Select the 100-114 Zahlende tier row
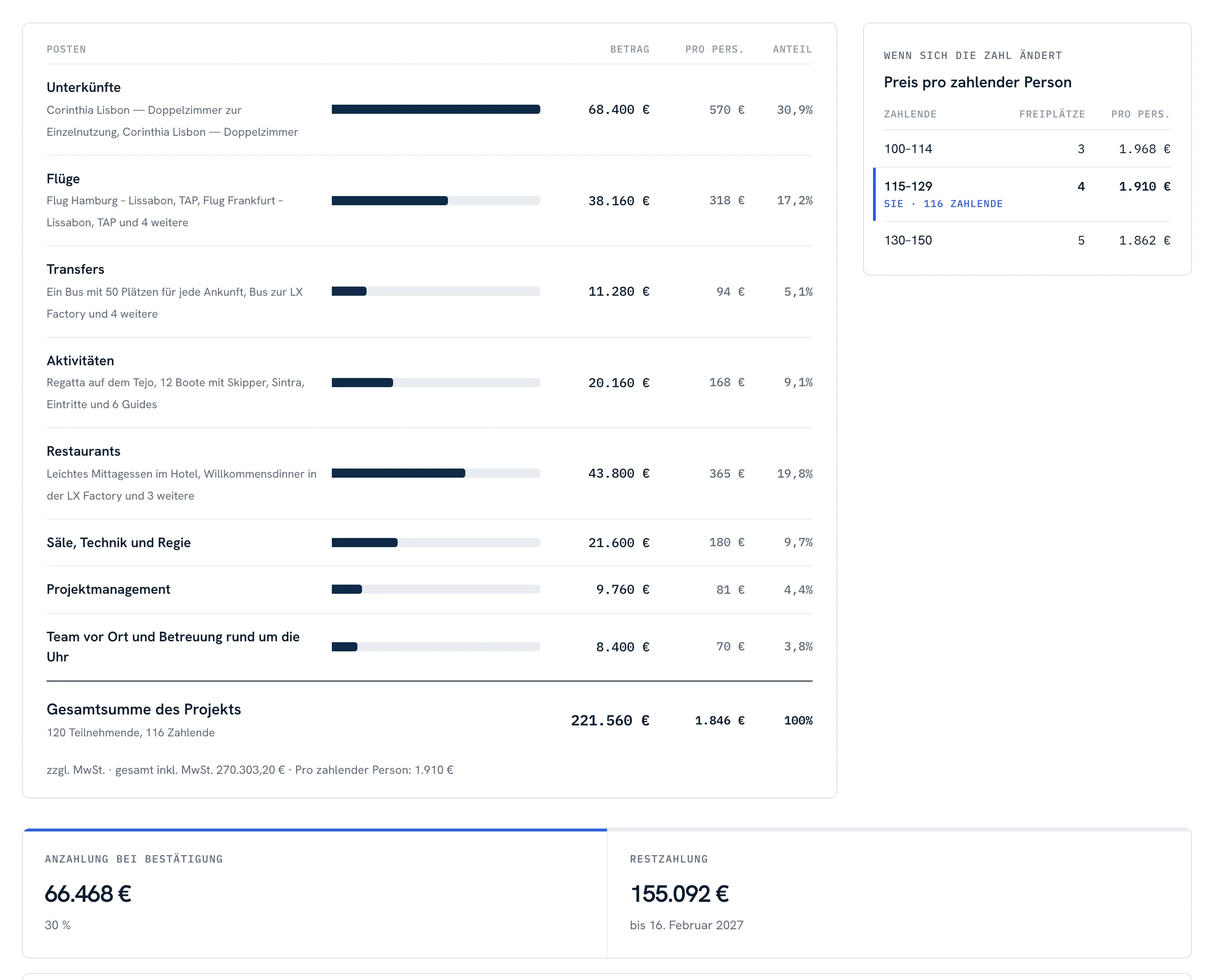Image resolution: width=1214 pixels, height=980 pixels. 1027,149
